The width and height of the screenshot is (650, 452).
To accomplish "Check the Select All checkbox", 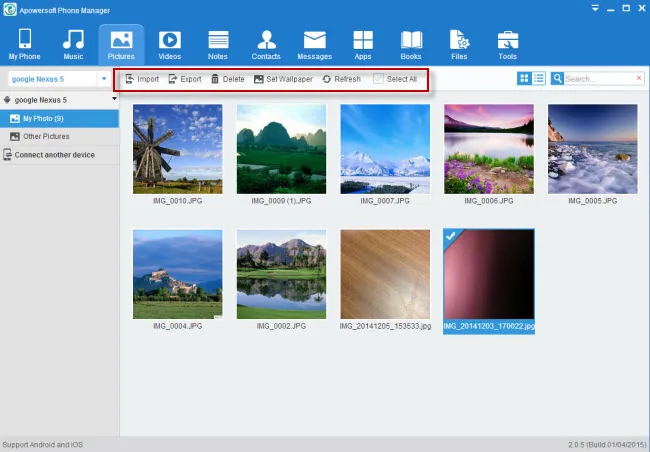I will 378,79.
